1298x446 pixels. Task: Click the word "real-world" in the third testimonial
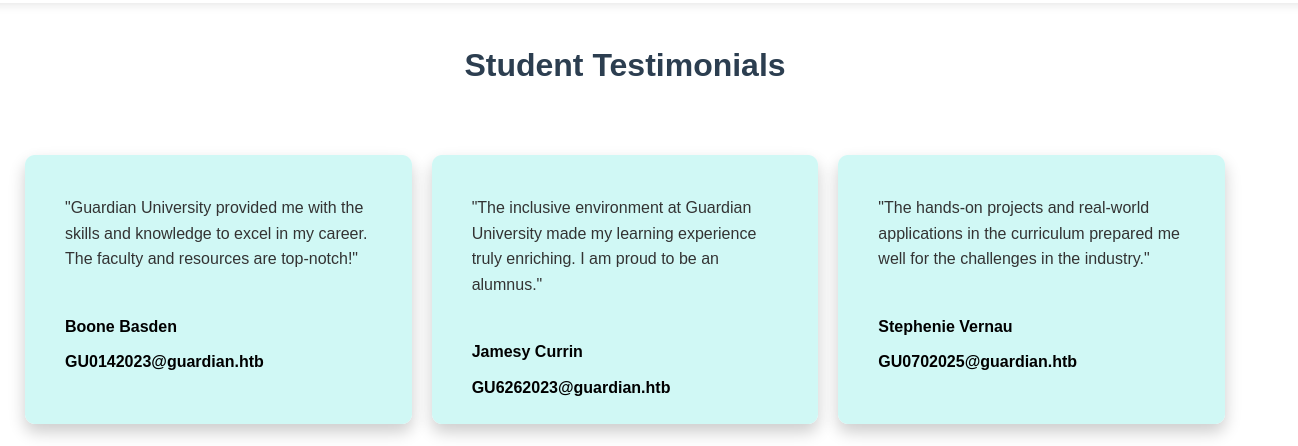[x=1111, y=208]
